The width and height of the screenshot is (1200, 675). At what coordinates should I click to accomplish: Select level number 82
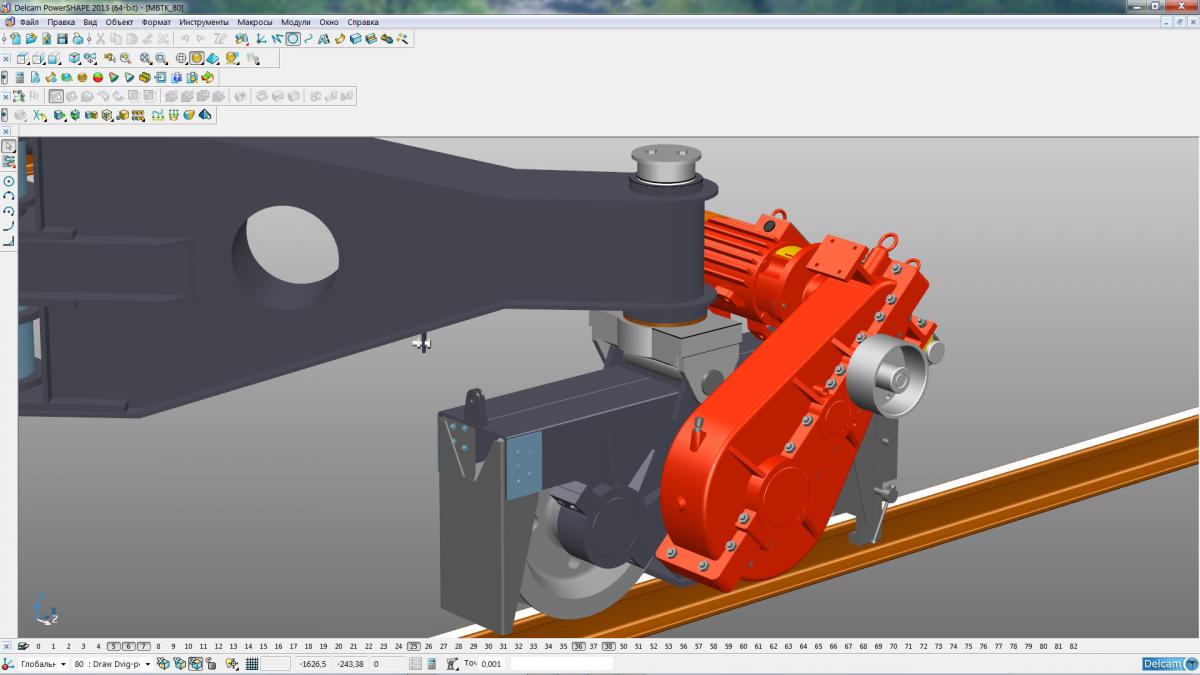(x=1073, y=646)
